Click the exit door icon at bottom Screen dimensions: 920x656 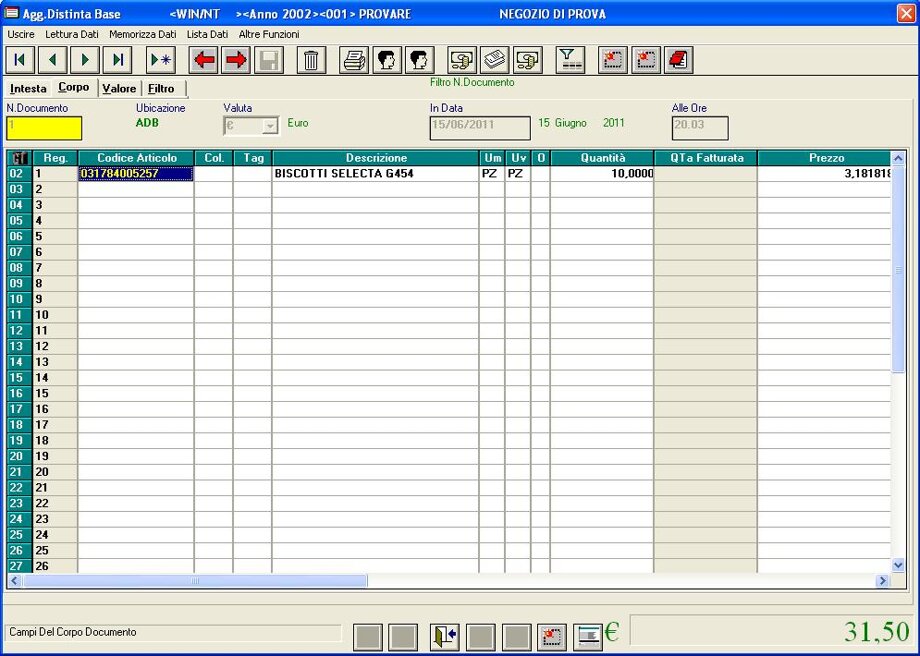pos(445,636)
